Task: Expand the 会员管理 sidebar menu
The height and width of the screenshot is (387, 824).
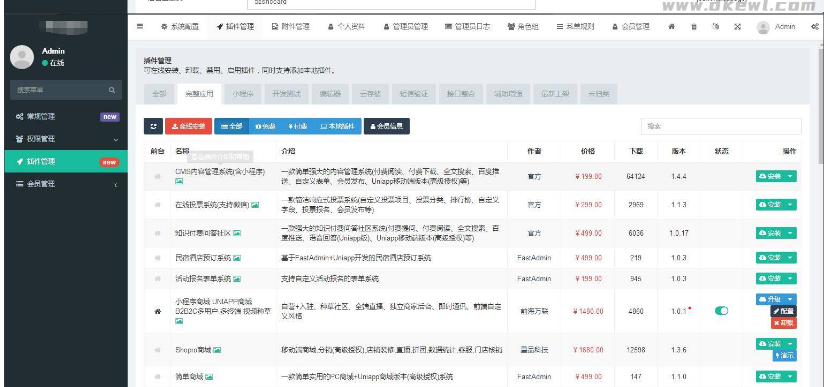Action: [x=66, y=184]
